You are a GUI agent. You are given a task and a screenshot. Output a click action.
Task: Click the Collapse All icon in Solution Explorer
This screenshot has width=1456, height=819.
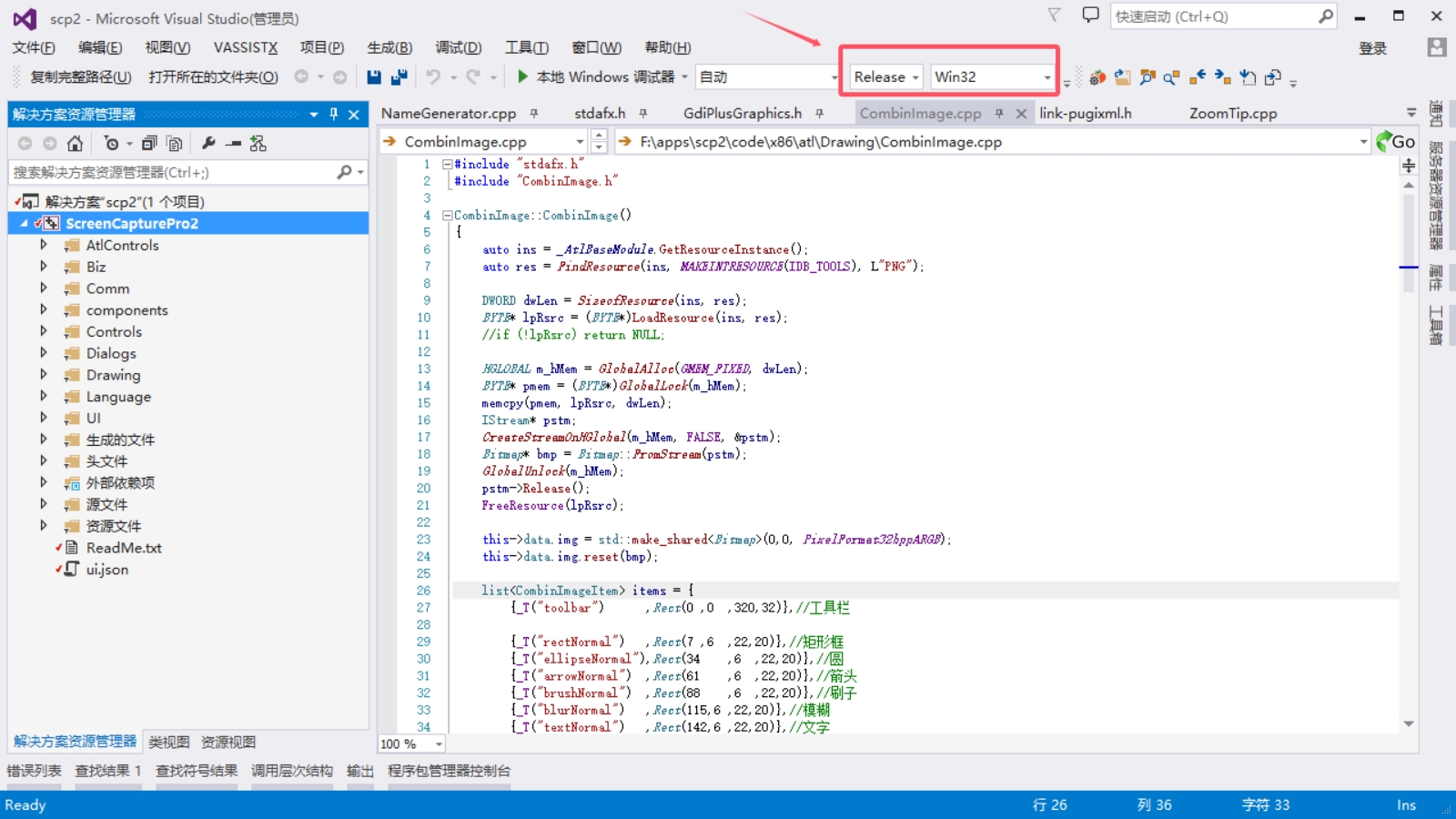point(149,144)
